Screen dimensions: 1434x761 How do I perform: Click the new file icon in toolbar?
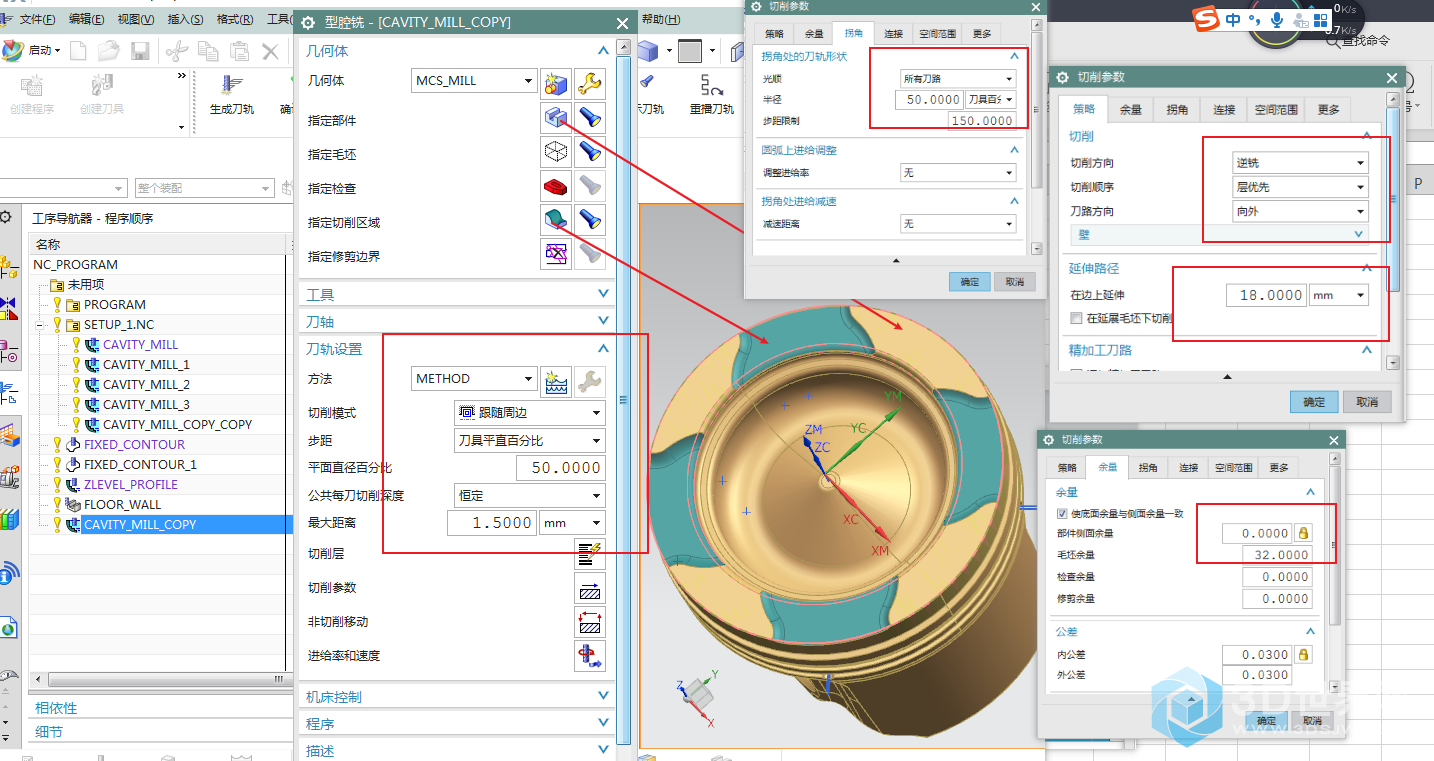tap(78, 51)
